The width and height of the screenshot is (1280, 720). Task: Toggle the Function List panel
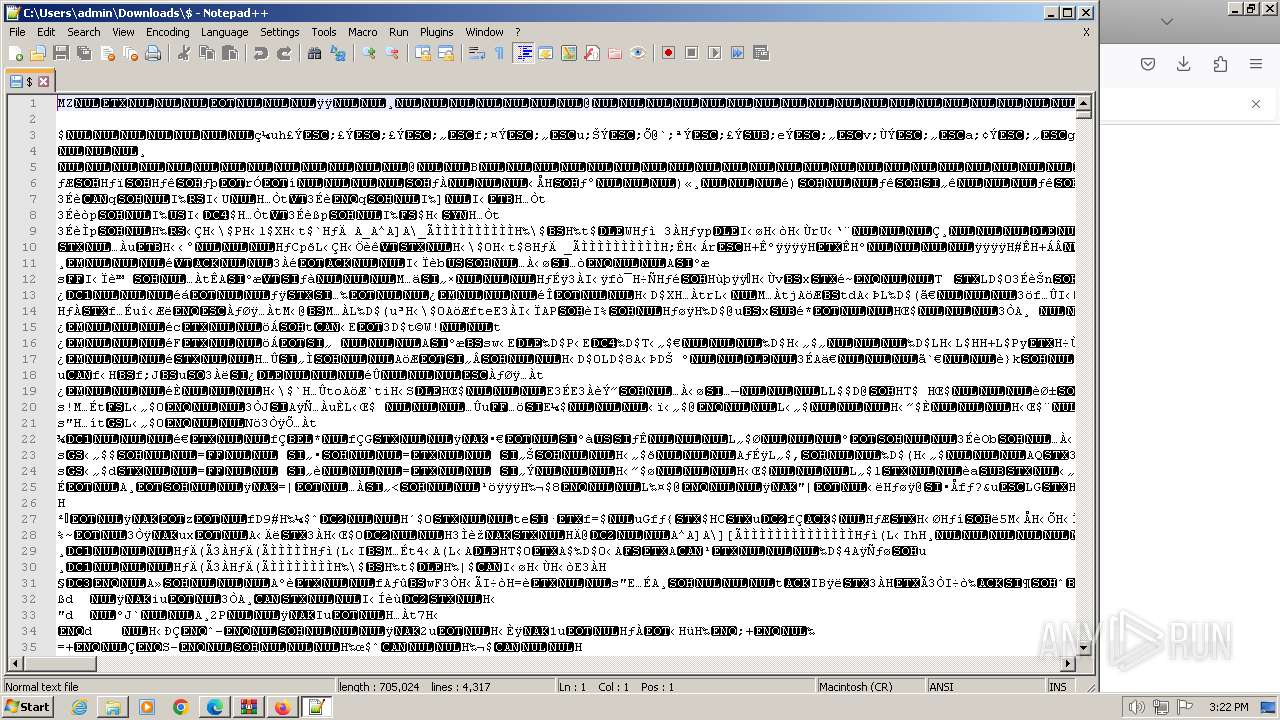(592, 53)
